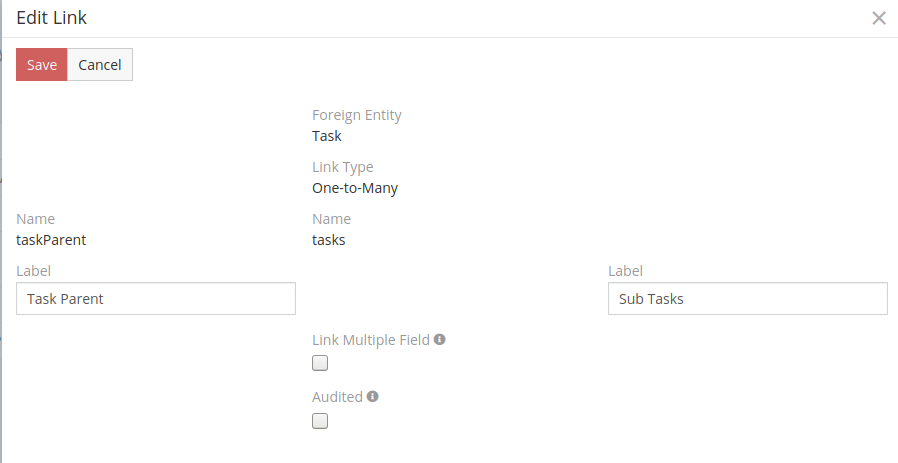The width and height of the screenshot is (898, 463).
Task: Select the Task foreign entity value
Action: click(326, 136)
